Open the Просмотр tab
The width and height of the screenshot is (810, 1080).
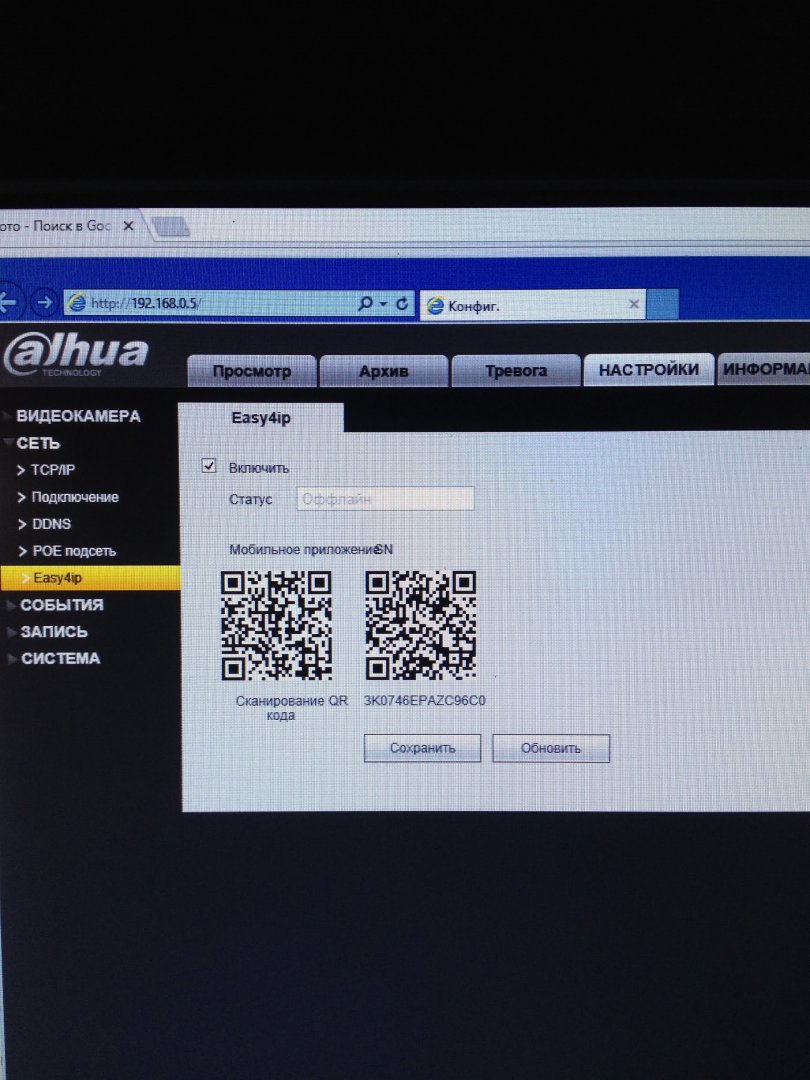click(251, 371)
